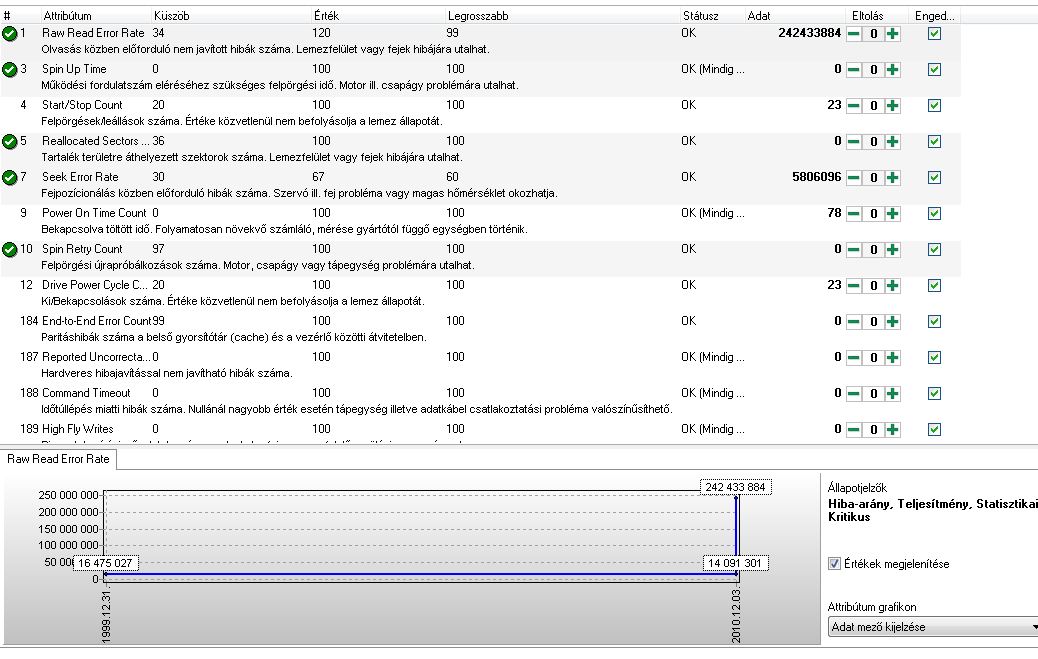The image size is (1038, 659).
Task: Increase offset for Spin Up Time
Action: (892, 70)
